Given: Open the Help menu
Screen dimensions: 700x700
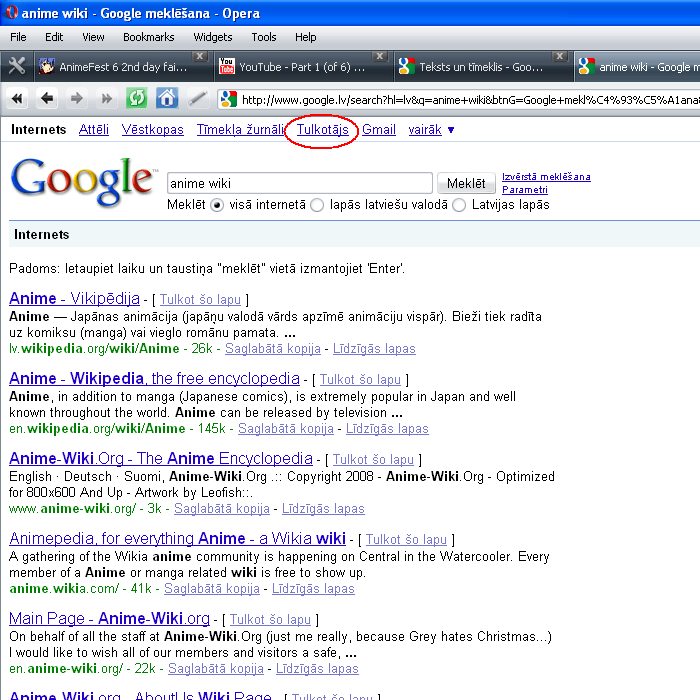Looking at the screenshot, I should 306,37.
